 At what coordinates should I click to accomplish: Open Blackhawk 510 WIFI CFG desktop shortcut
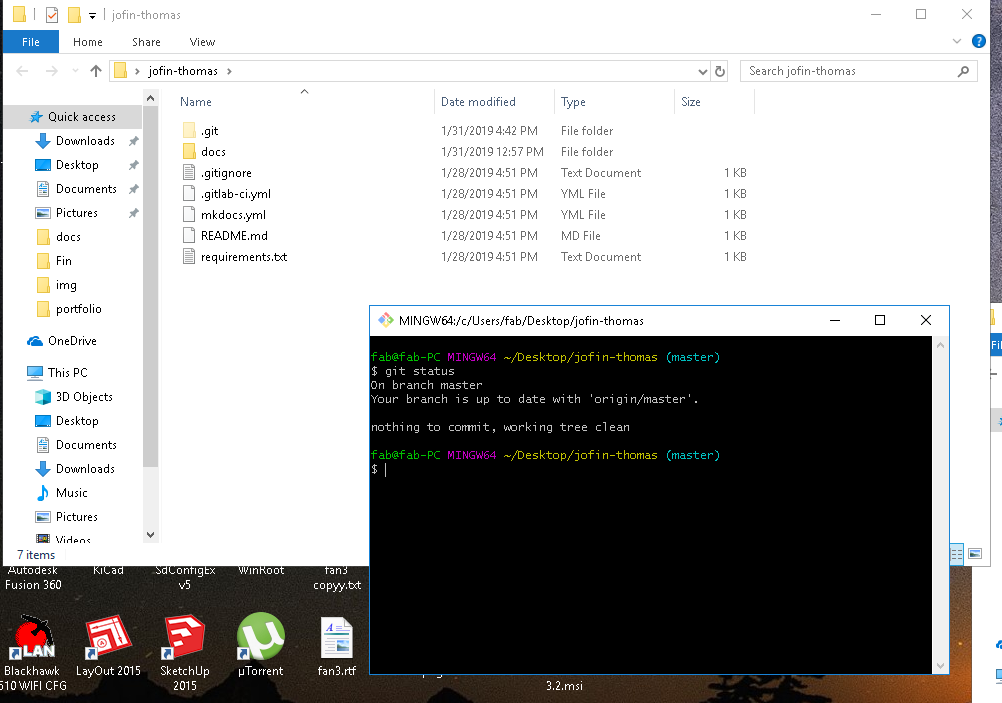pos(33,653)
